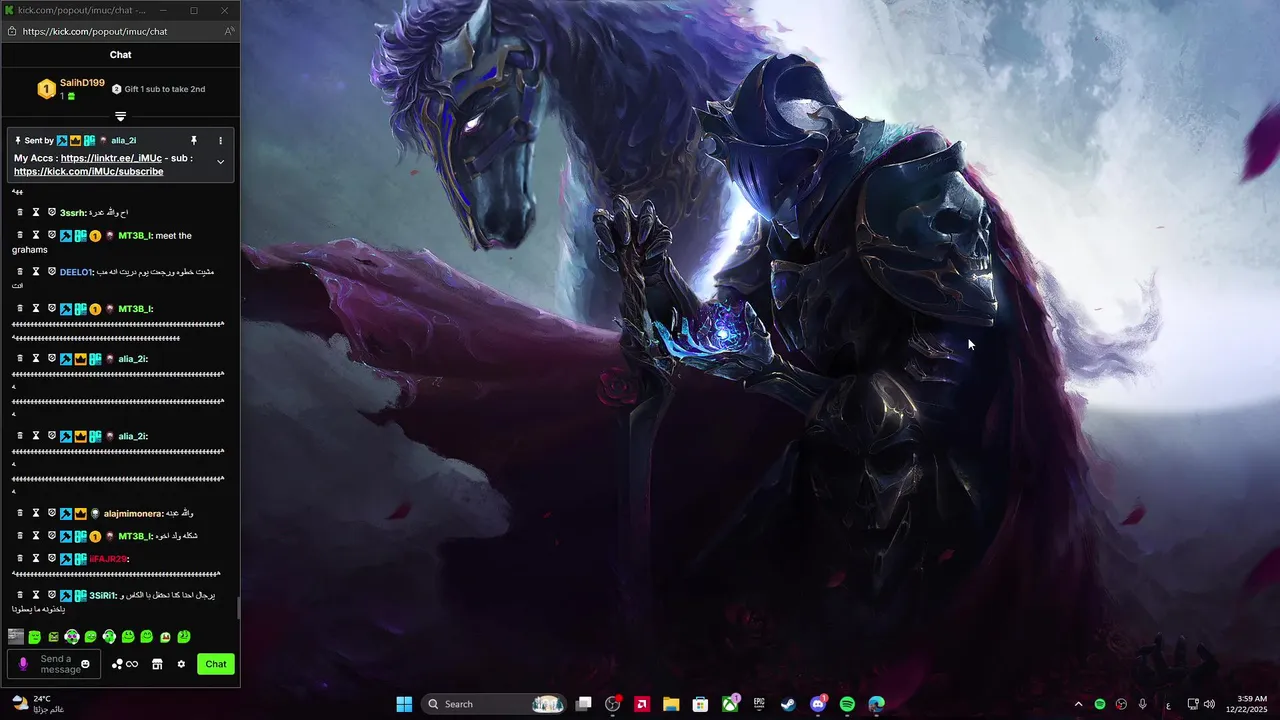This screenshot has height=720, width=1280.
Task: Click the taskbar Search box
Action: coord(495,704)
